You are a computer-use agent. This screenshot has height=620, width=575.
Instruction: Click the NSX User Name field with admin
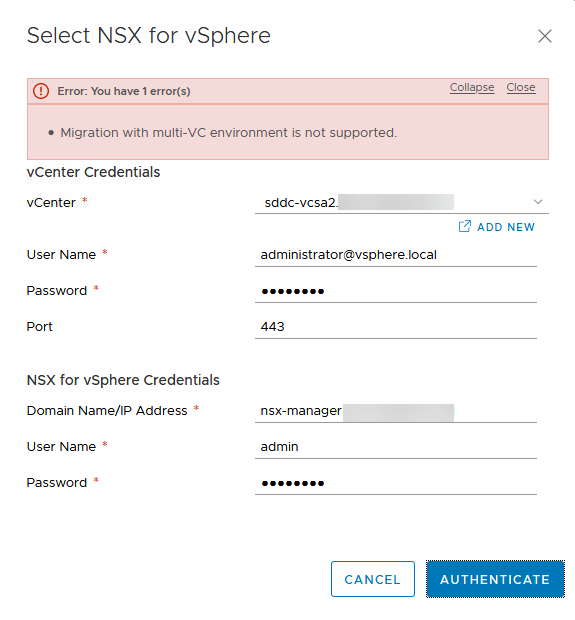pyautogui.click(x=396, y=447)
